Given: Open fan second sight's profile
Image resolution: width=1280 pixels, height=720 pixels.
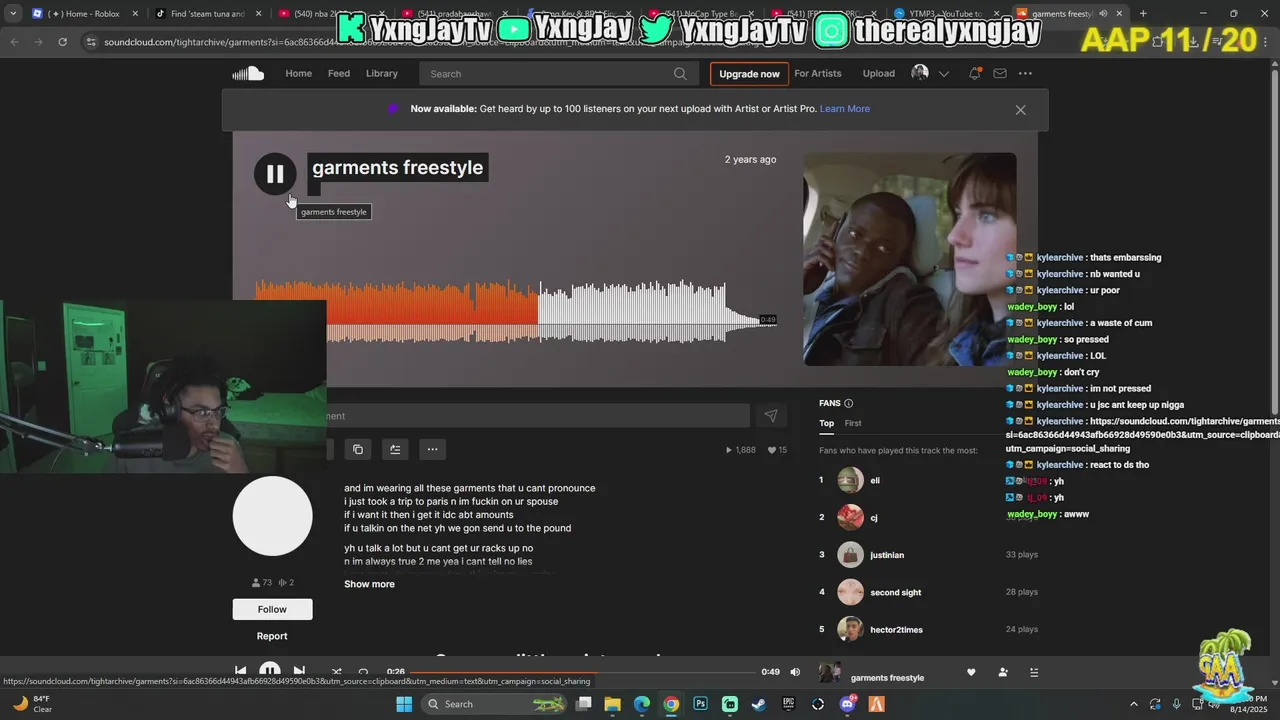Looking at the screenshot, I should tap(896, 592).
